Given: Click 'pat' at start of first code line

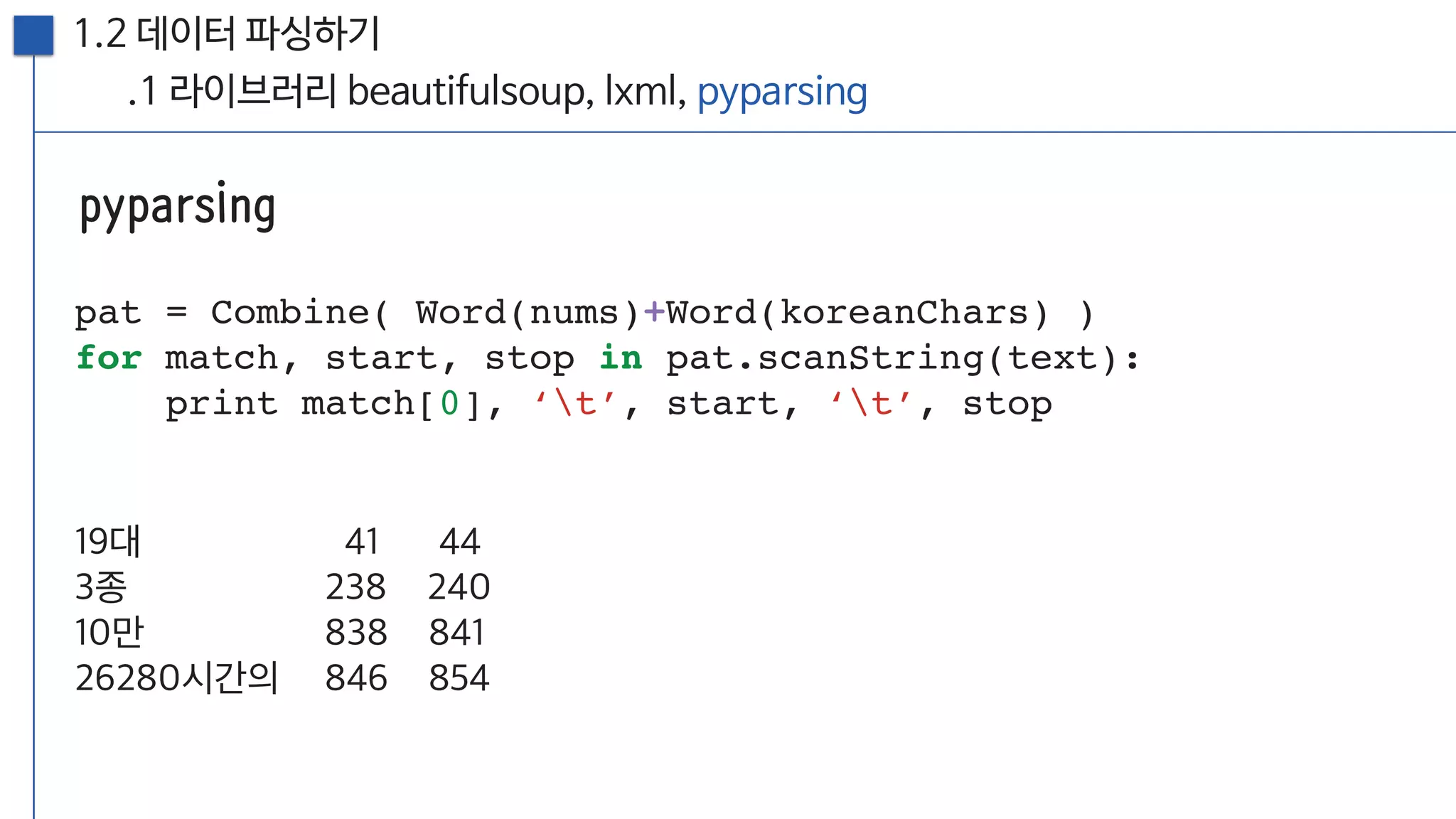Looking at the screenshot, I should tap(108, 314).
